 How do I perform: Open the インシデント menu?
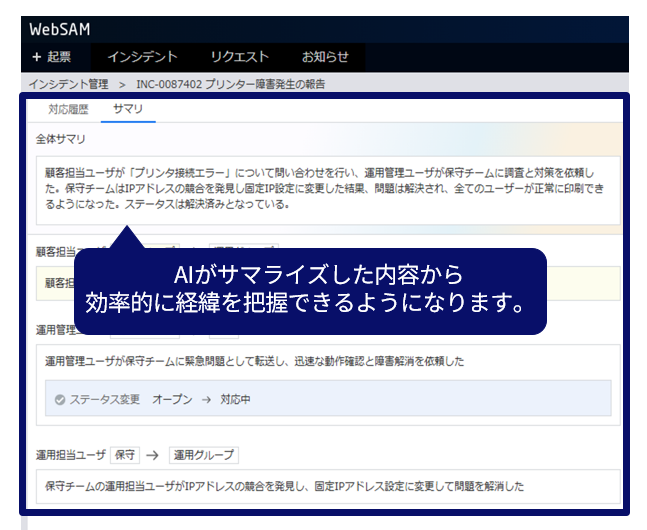[x=142, y=57]
